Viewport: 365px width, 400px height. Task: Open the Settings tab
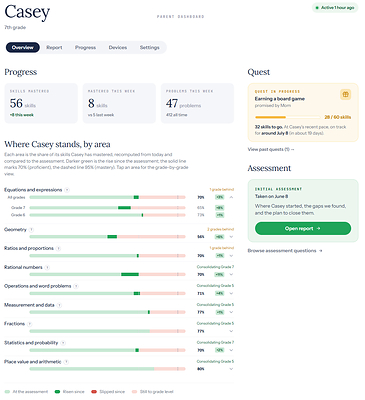149,48
